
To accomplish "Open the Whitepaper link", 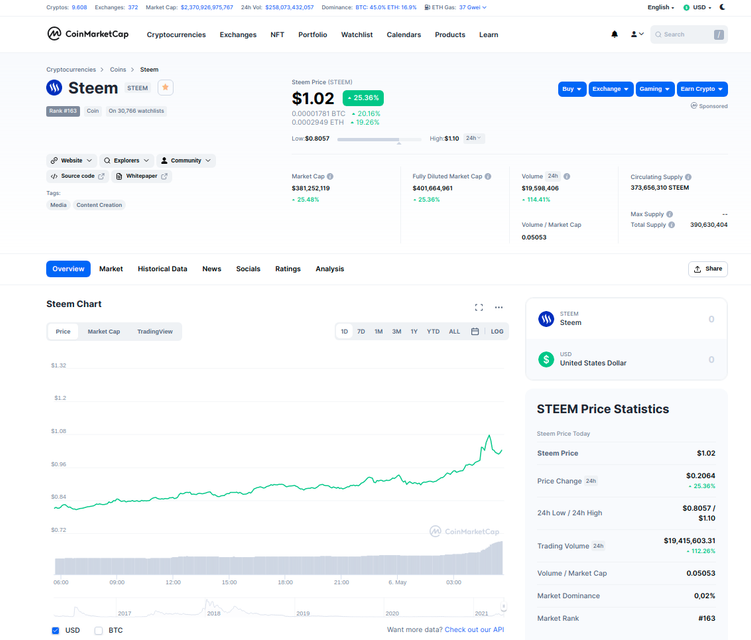I will [x=142, y=176].
